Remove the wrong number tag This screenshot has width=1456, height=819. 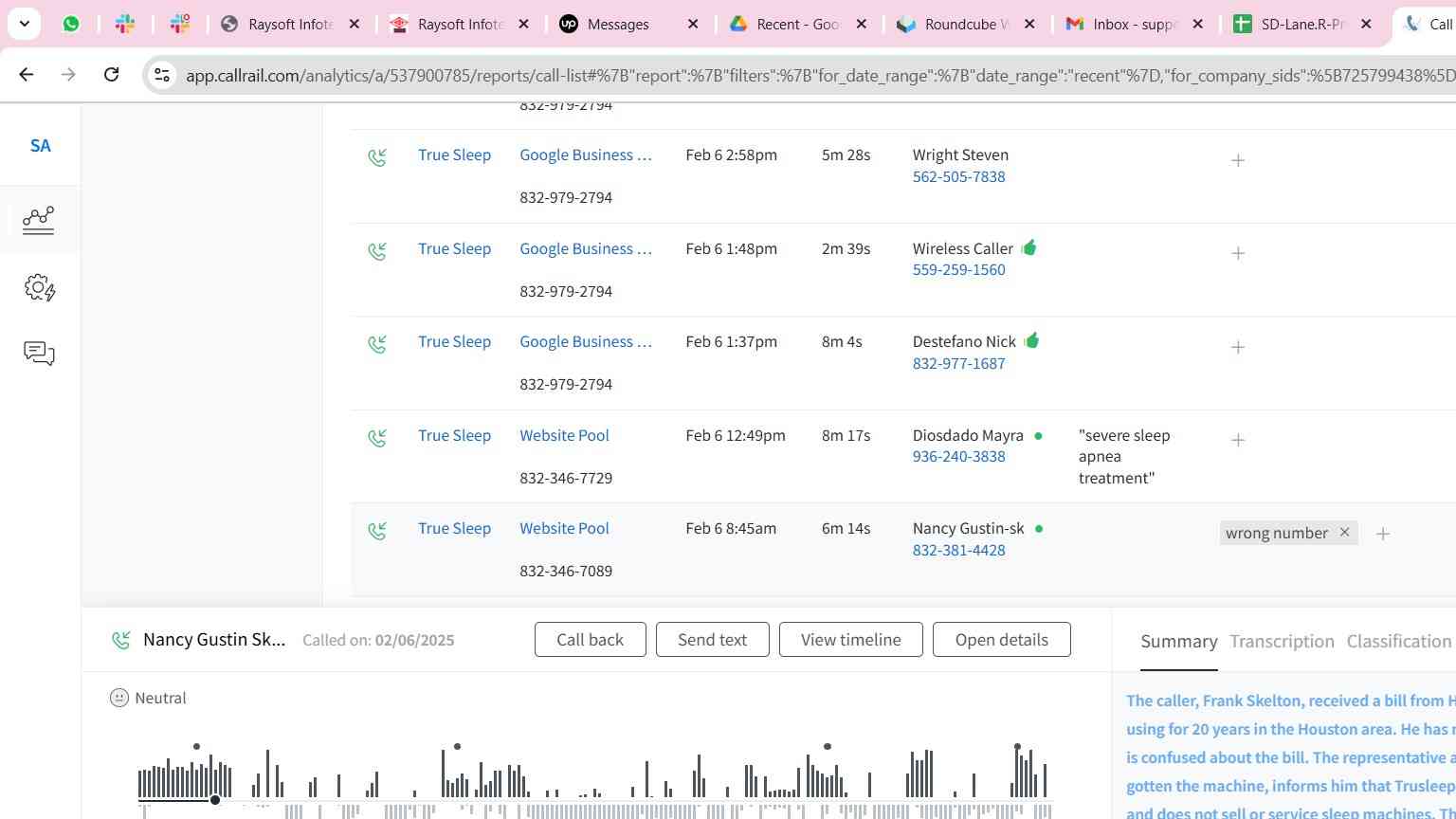click(1344, 532)
